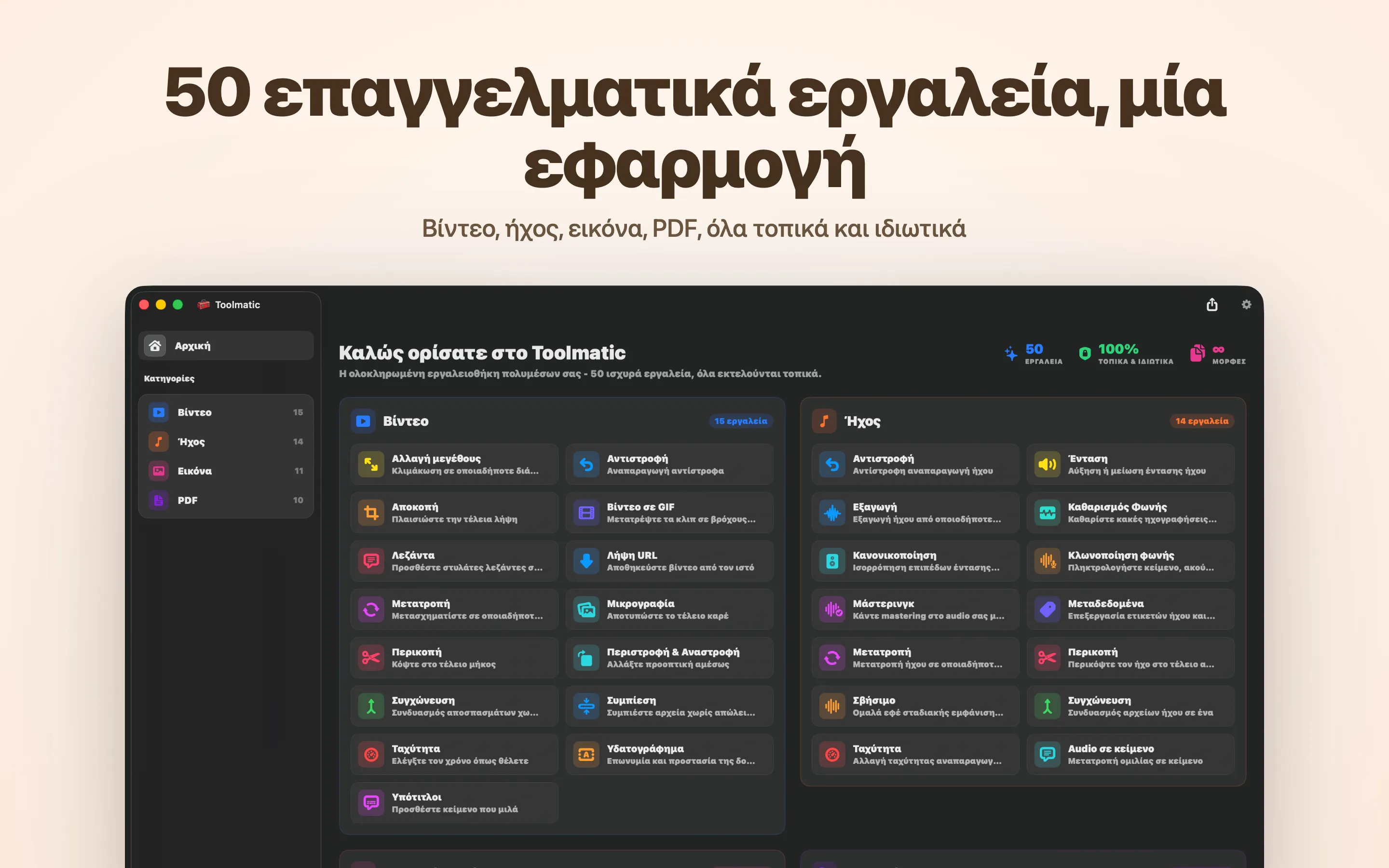
Task: Click the video Αλλαγή μεγέθους resize icon
Action: click(x=371, y=464)
